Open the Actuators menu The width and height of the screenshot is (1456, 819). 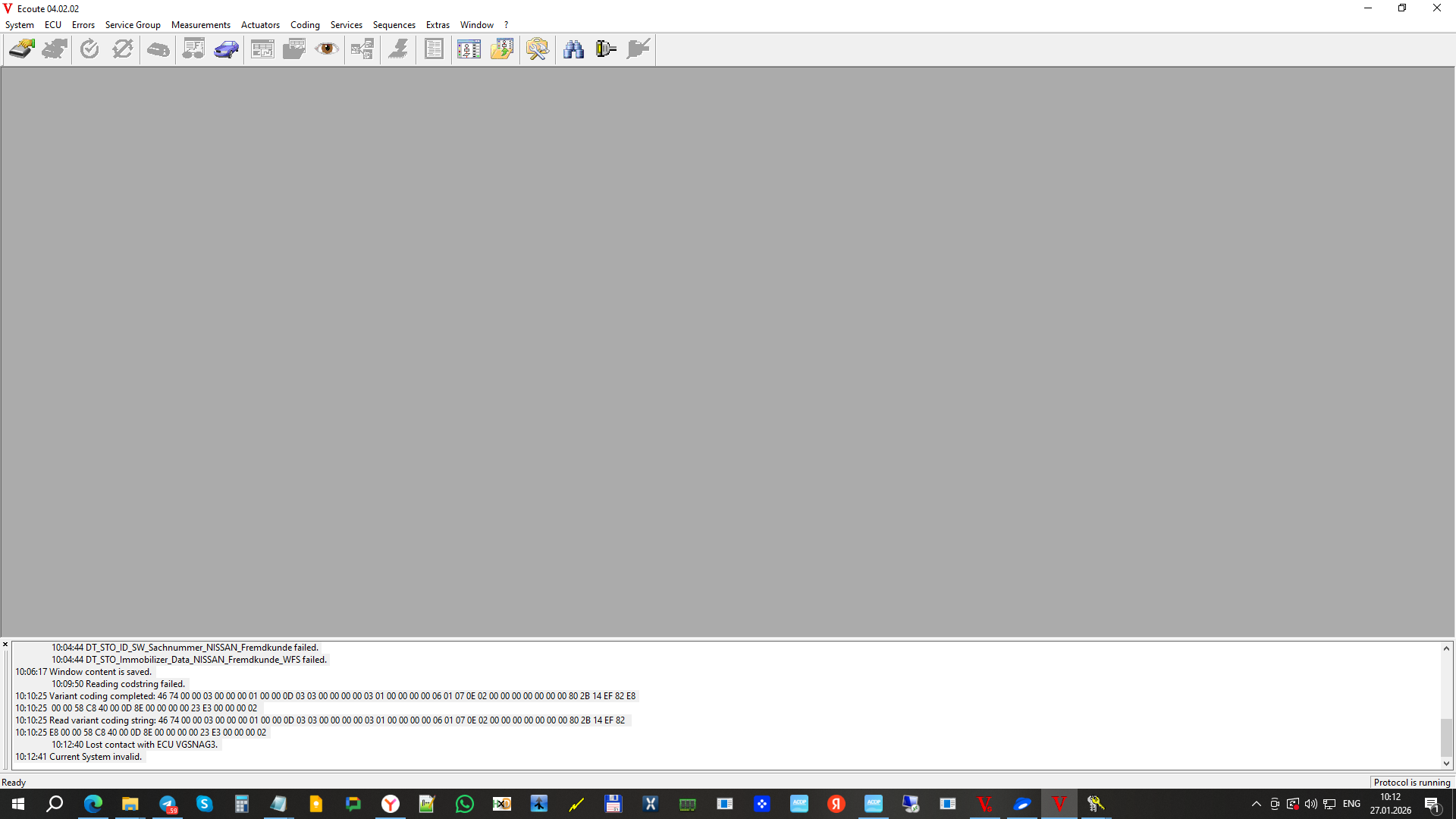point(260,25)
